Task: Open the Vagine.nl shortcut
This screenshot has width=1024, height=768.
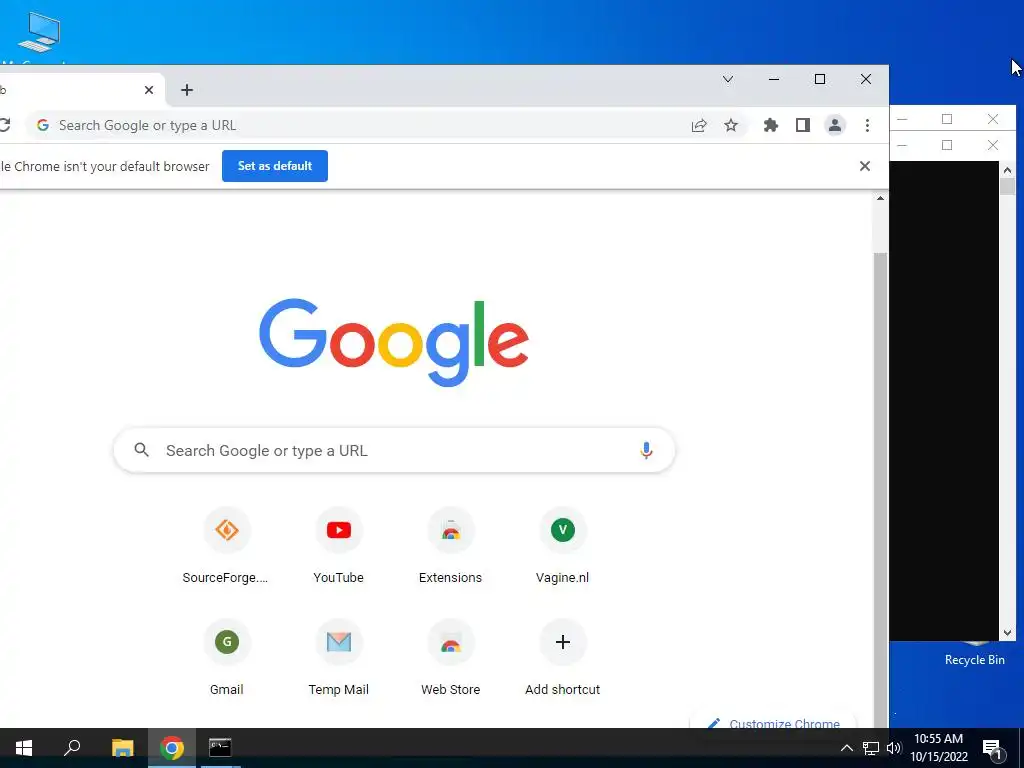Action: click(x=562, y=545)
